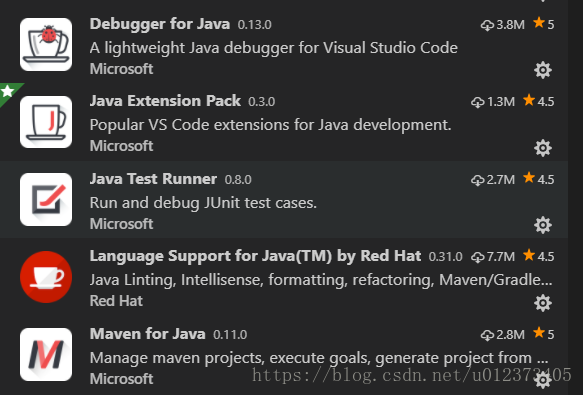
Task: Click the 3.8M download count for Debugger
Action: 503,25
